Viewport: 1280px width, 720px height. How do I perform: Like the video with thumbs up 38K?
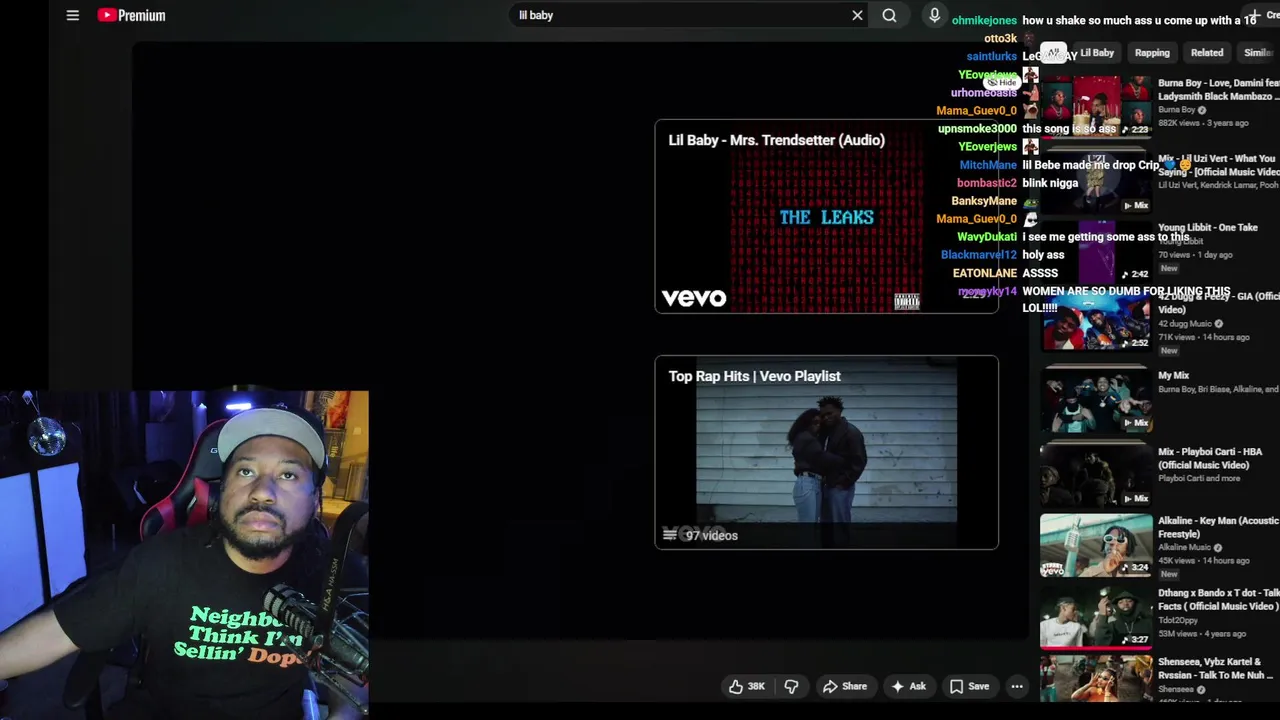click(x=747, y=686)
